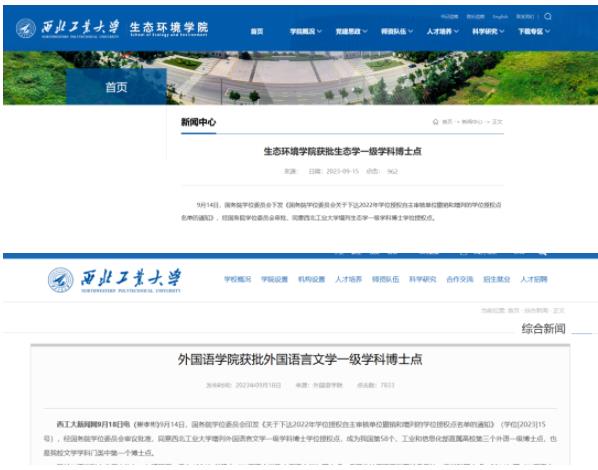The image size is (598, 470).
Task: Click the 西北工业大学 calligraphy logo in lower header
Action: [131, 280]
